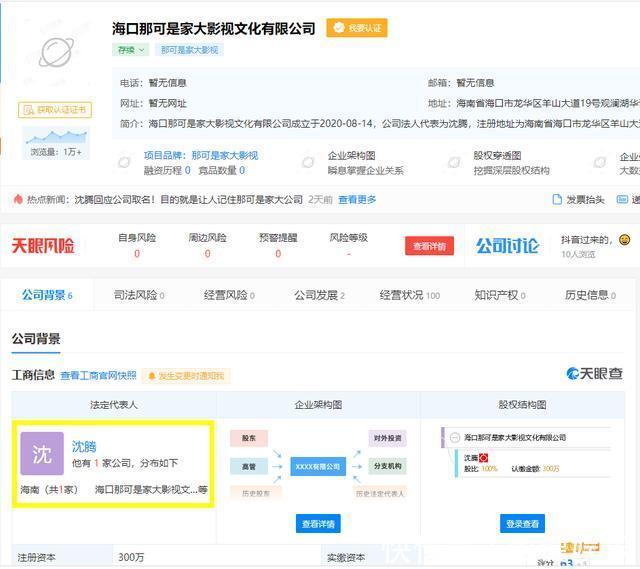The image size is (640, 569).
Task: Click the company planet logo avatar
Action: (56, 52)
